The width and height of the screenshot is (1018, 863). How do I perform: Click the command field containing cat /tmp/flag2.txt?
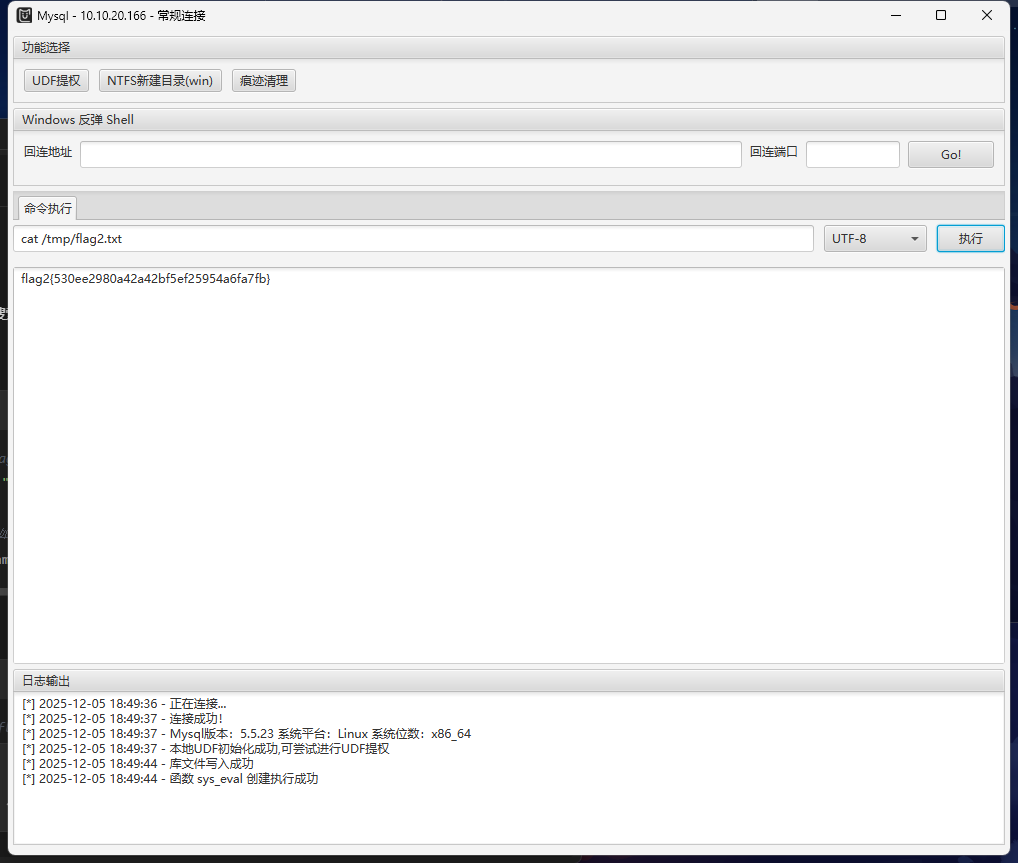point(413,239)
